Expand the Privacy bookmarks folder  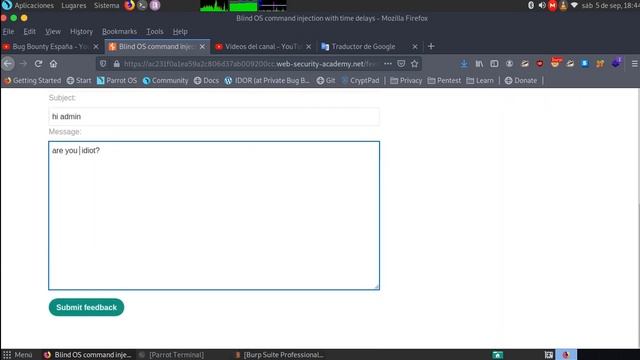[406, 80]
